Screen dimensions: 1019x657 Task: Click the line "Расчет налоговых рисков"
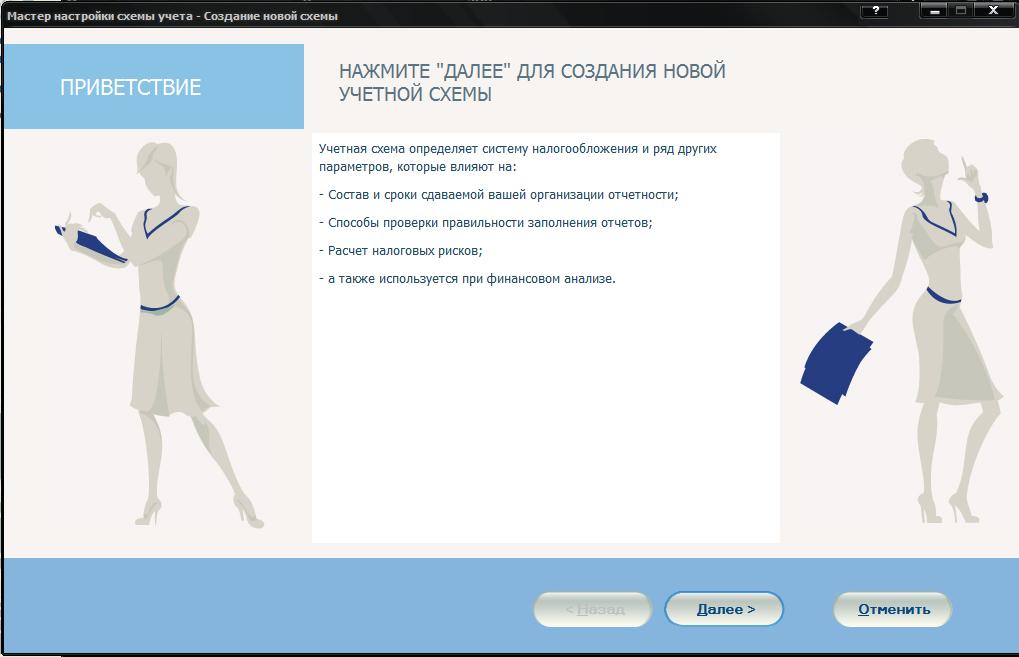pyautogui.click(x=400, y=251)
